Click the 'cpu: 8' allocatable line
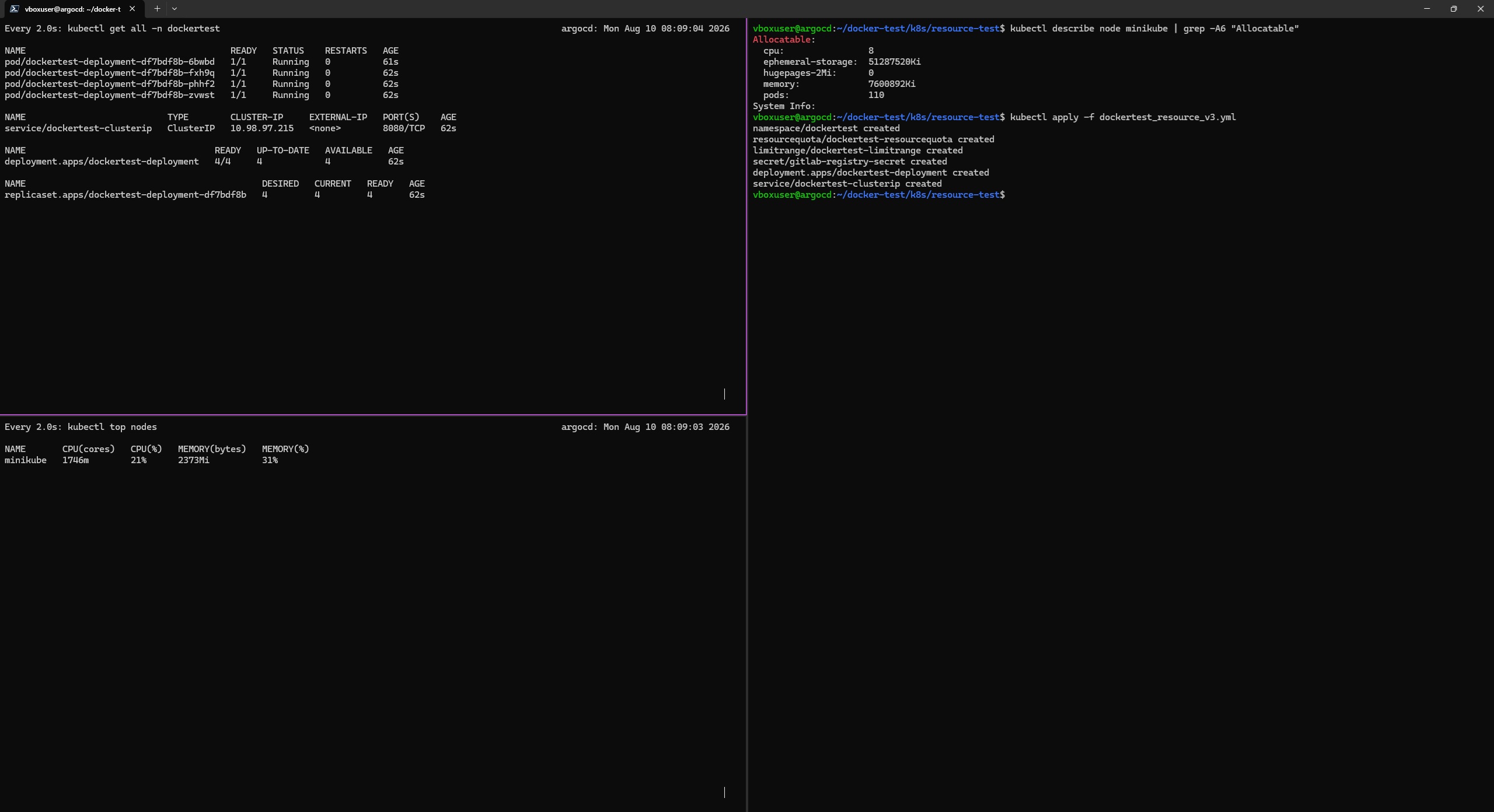 (818, 51)
